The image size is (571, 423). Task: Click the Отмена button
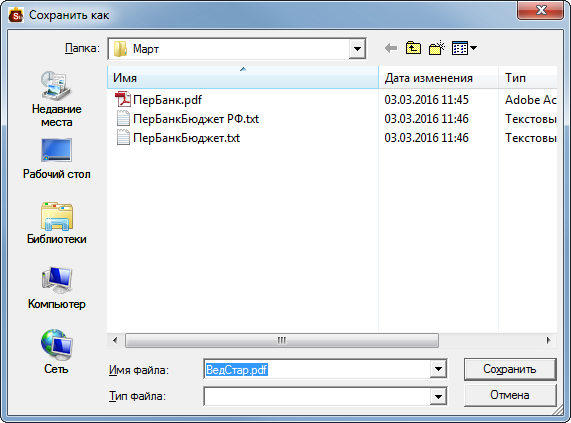click(510, 395)
